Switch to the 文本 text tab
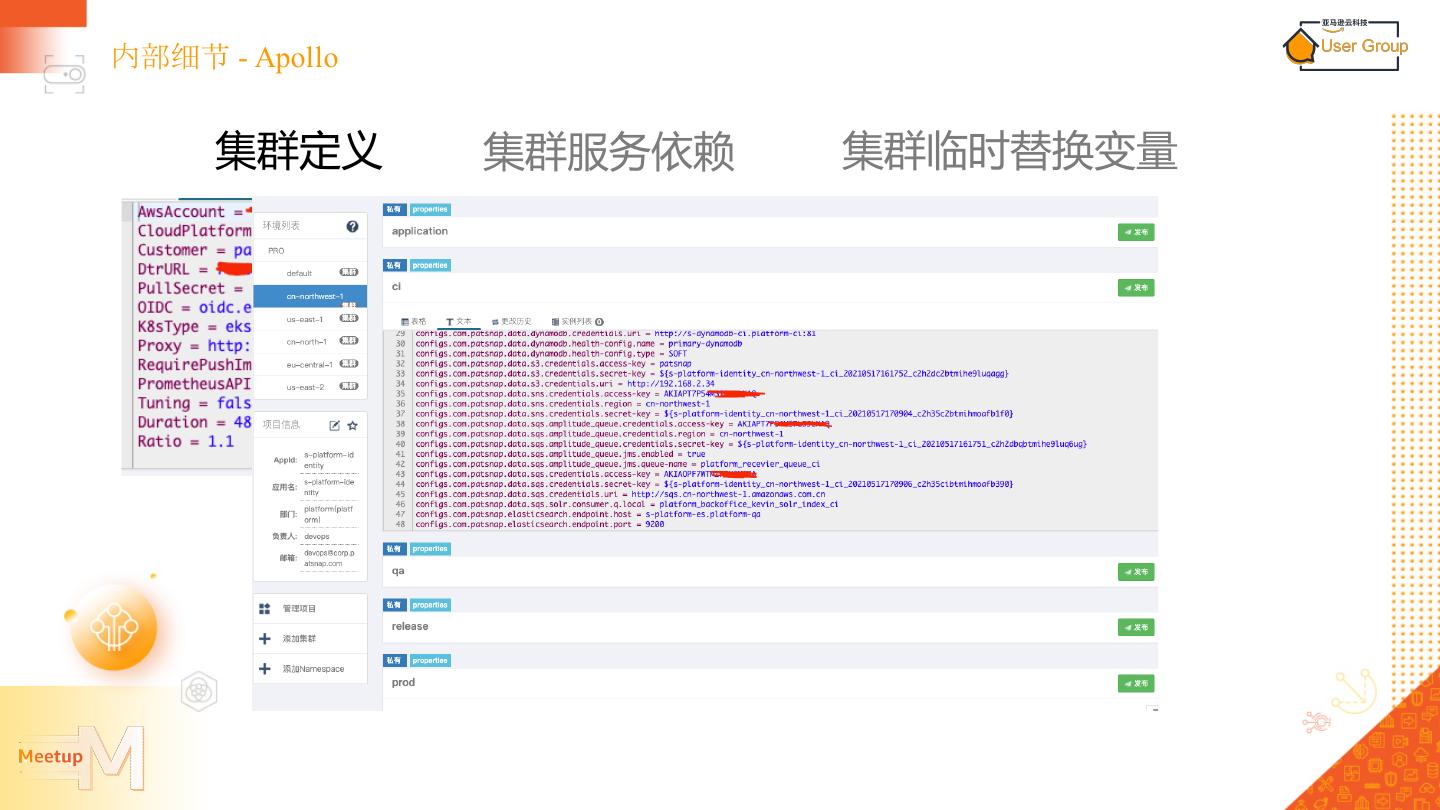 click(459, 321)
